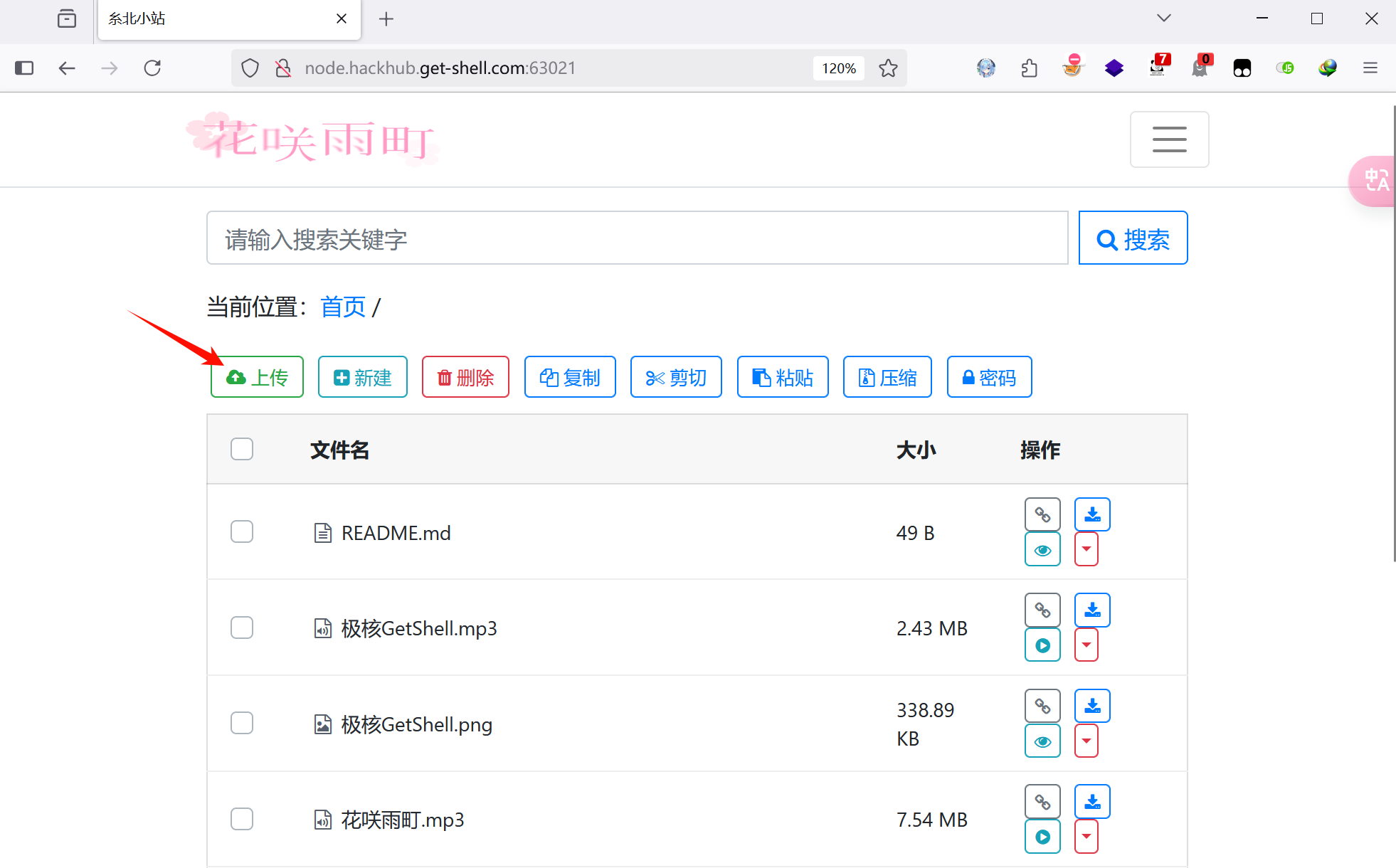This screenshot has height=868, width=1396.
Task: Click the 搜索 search button
Action: click(x=1133, y=238)
